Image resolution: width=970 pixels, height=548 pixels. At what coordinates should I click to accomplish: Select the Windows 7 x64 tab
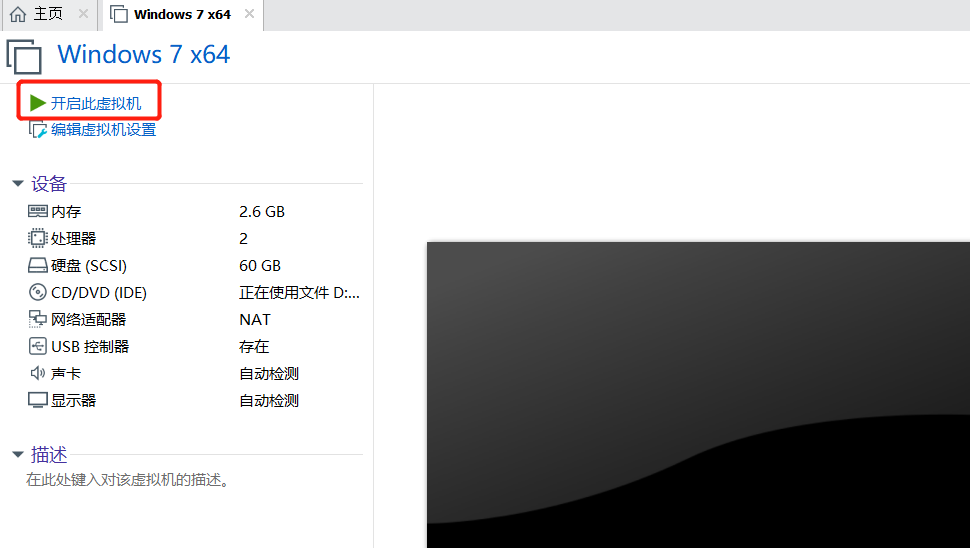(182, 14)
